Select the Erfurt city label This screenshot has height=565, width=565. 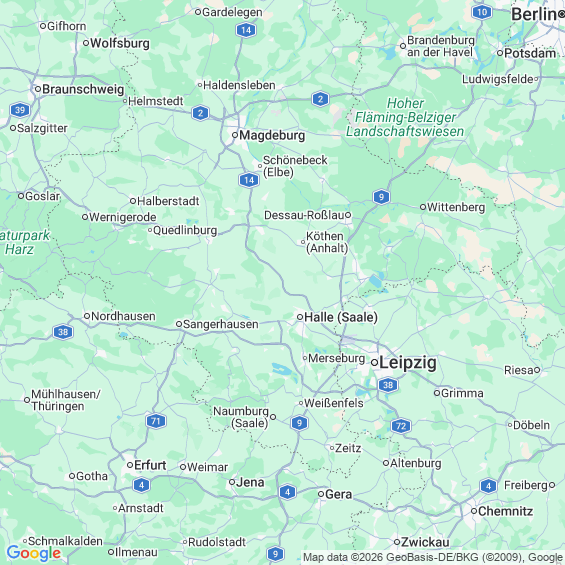[x=150, y=465]
